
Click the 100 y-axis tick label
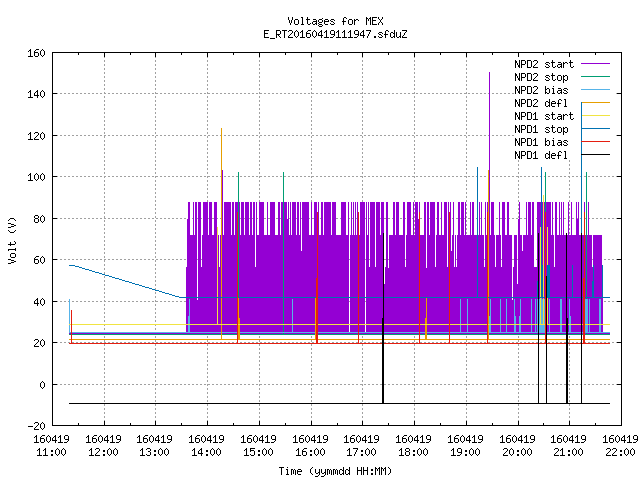coord(36,177)
